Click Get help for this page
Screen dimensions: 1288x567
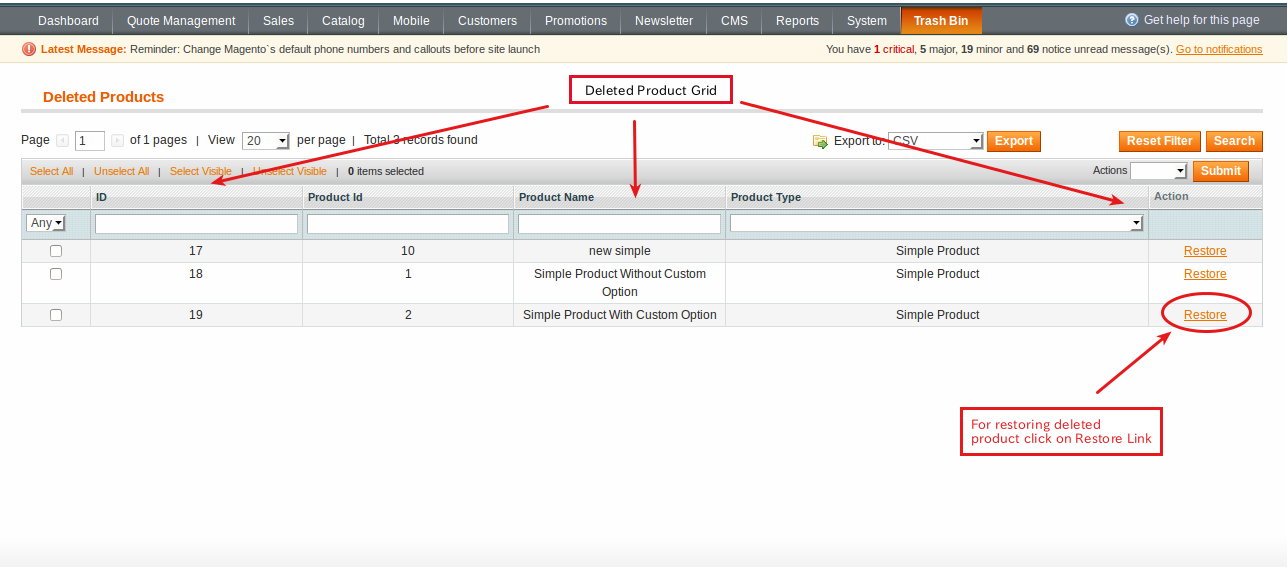click(1201, 20)
